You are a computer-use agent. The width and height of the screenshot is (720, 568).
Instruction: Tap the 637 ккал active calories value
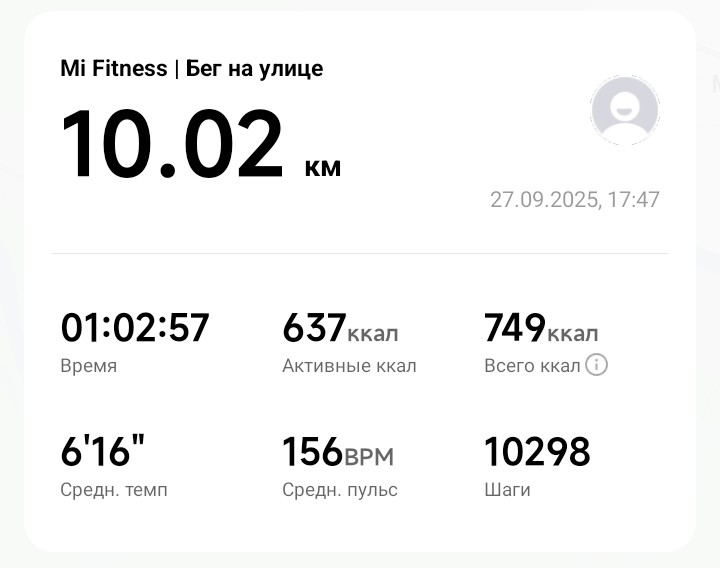340,328
